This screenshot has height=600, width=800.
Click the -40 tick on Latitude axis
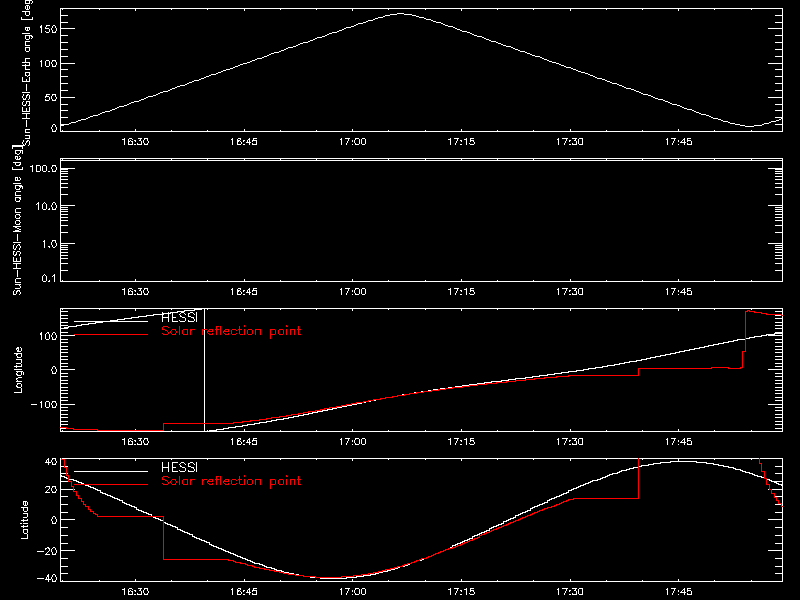click(x=47, y=579)
